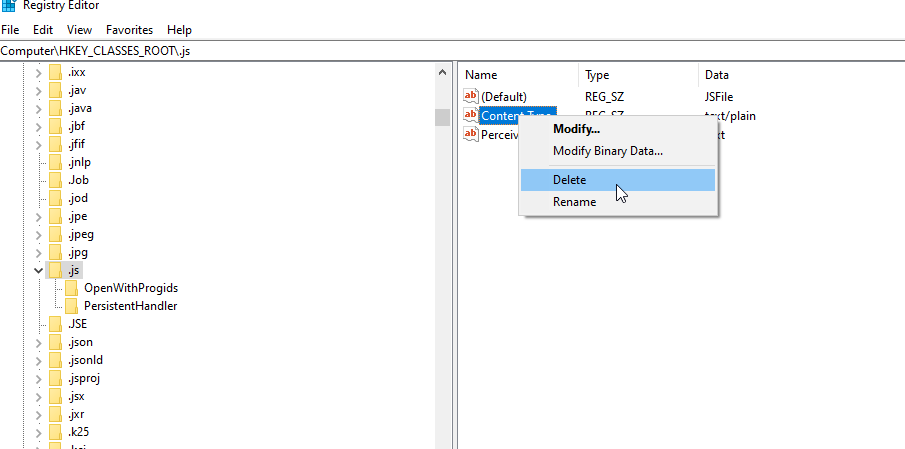Click the PerceivedType string value icon
This screenshot has width=905, height=449.
pos(472,134)
